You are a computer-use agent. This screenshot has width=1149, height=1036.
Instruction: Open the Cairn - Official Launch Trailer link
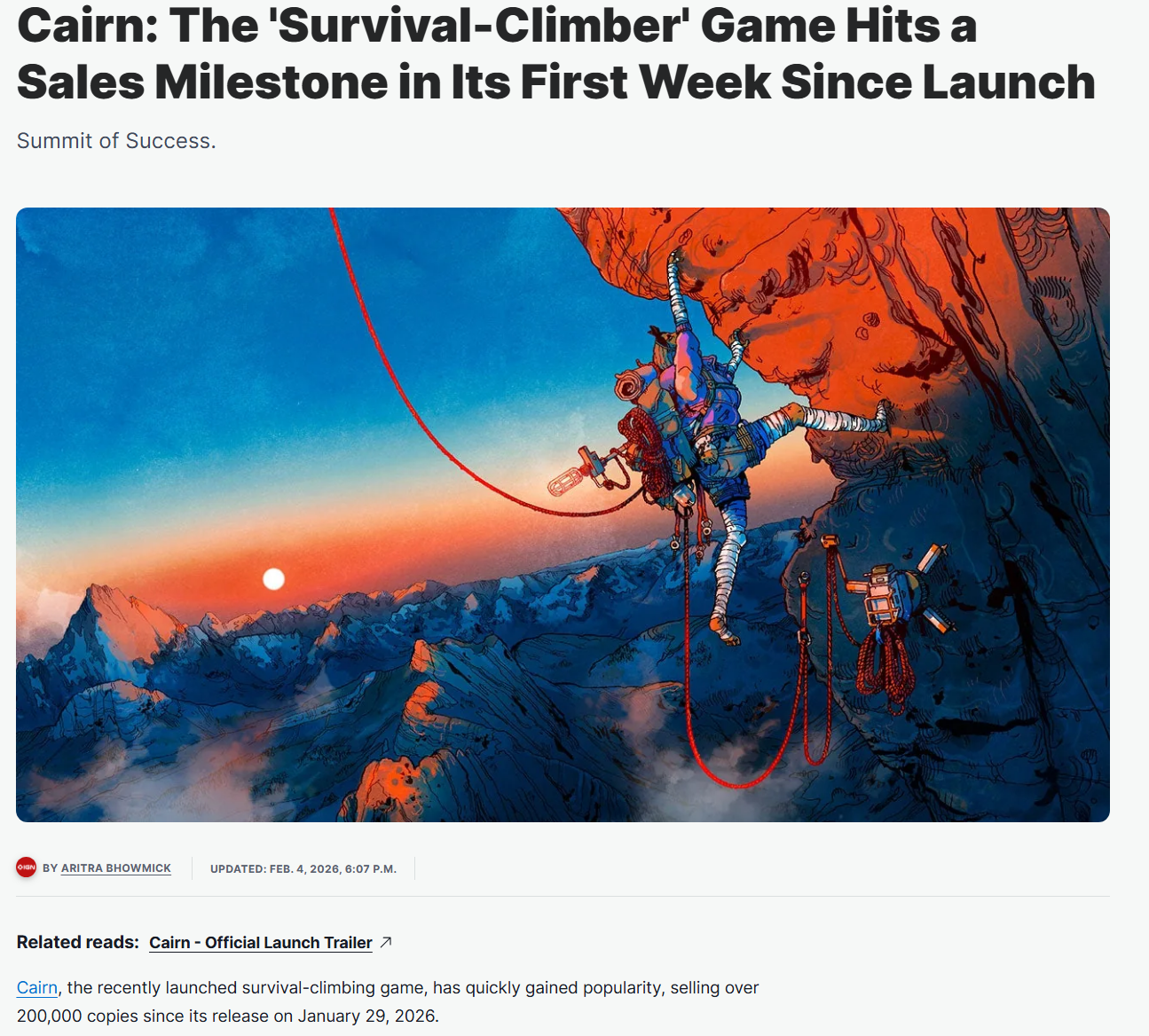261,943
